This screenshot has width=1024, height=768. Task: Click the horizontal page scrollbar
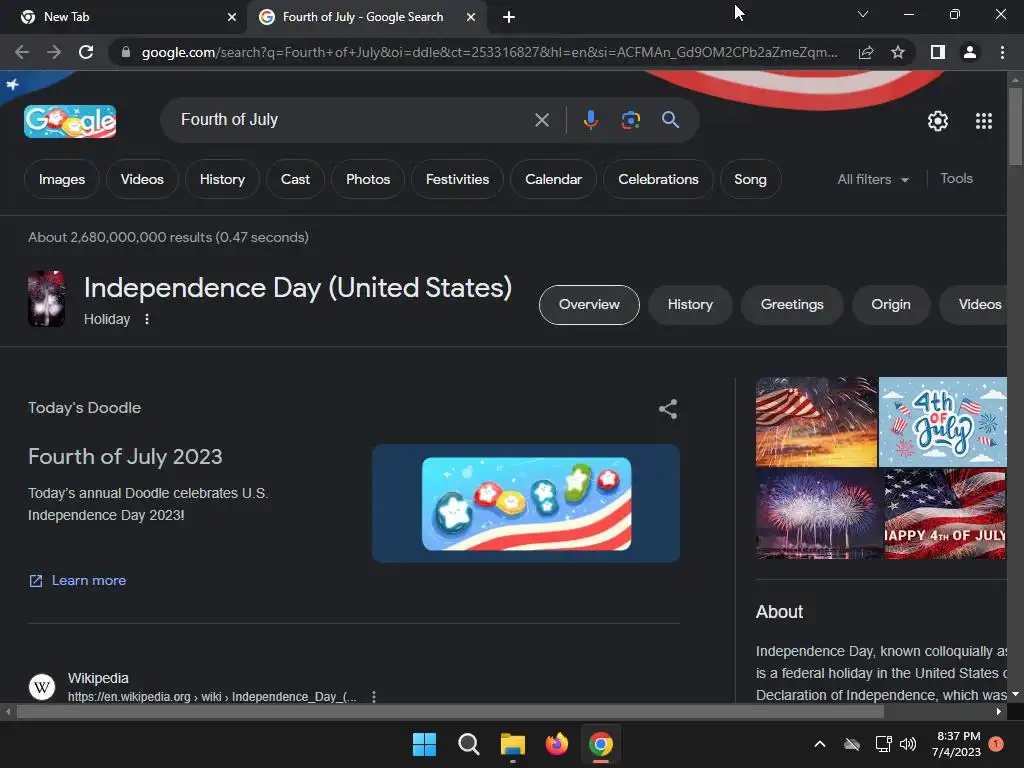(x=451, y=711)
